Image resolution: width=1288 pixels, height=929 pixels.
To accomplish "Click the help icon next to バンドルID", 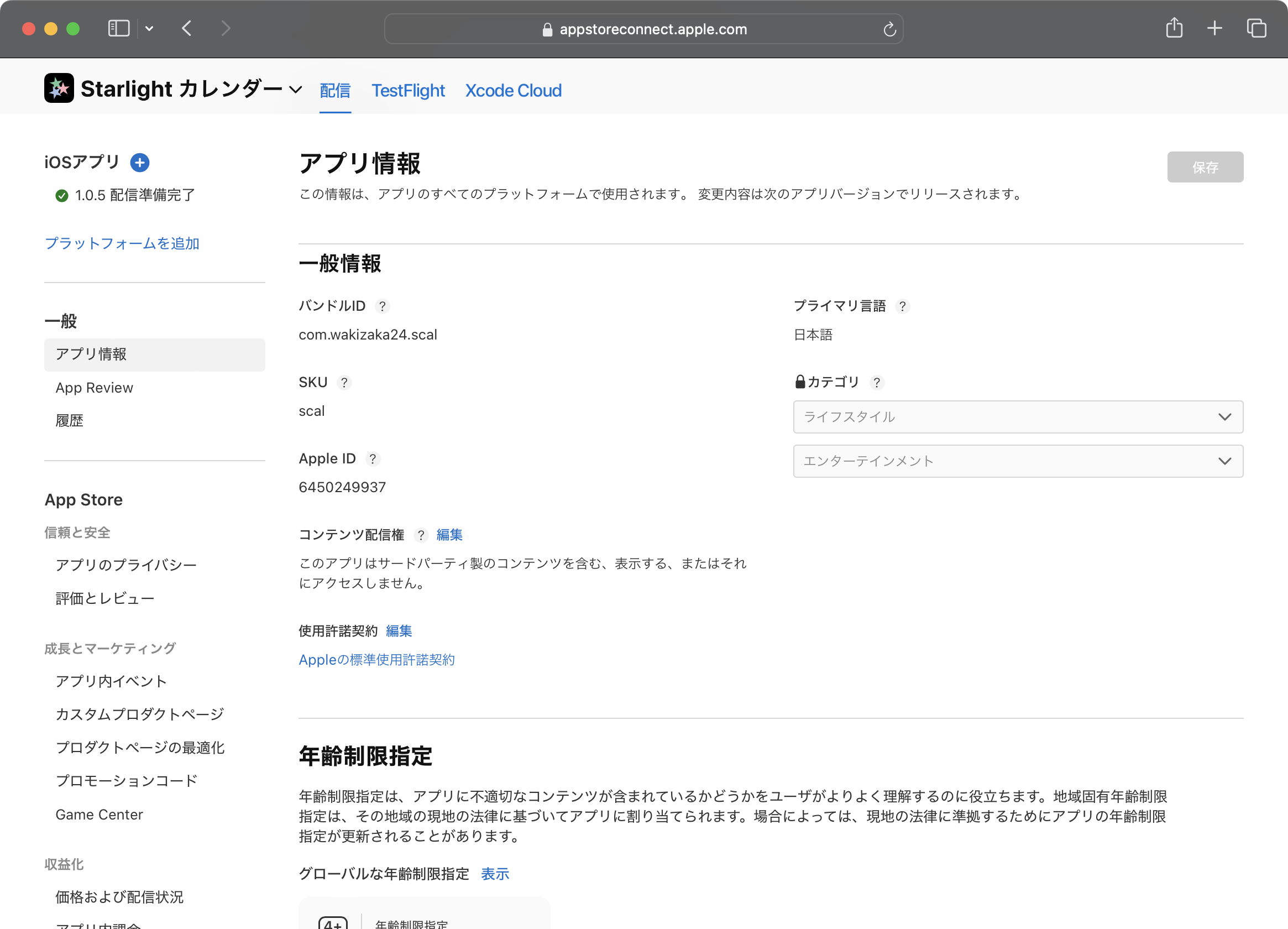I will click(x=382, y=307).
